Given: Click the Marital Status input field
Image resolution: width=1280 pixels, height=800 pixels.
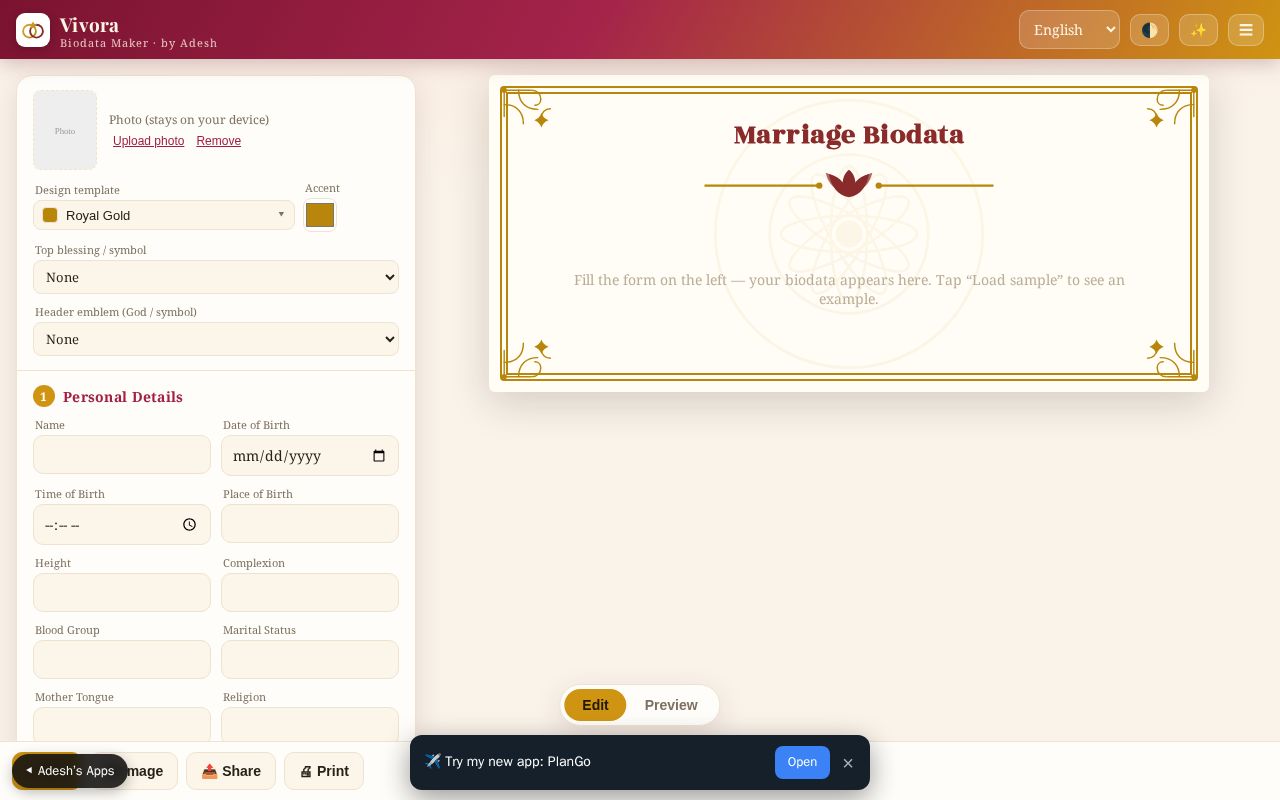Looking at the screenshot, I should click(310, 659).
